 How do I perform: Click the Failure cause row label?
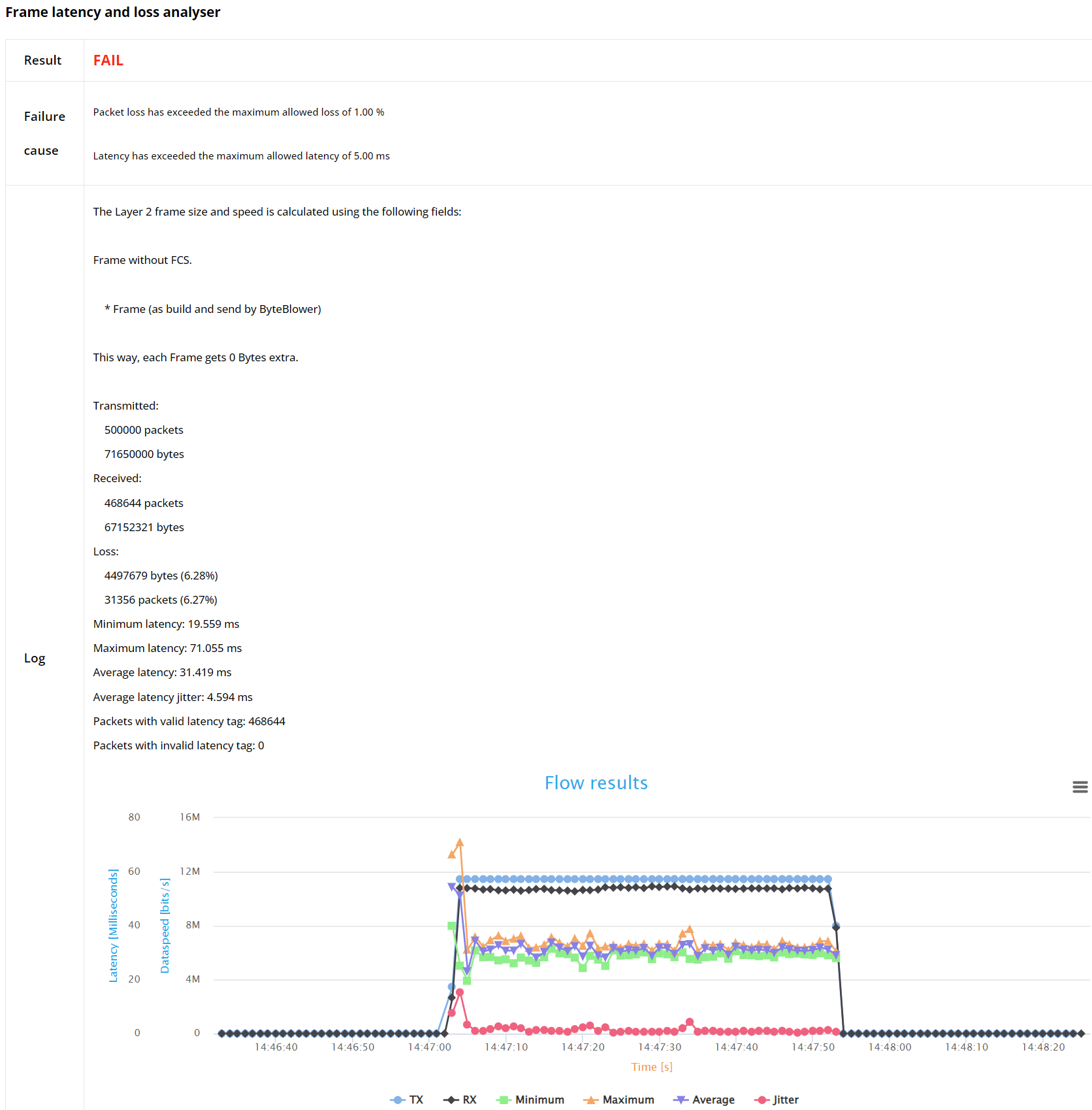tap(44, 133)
